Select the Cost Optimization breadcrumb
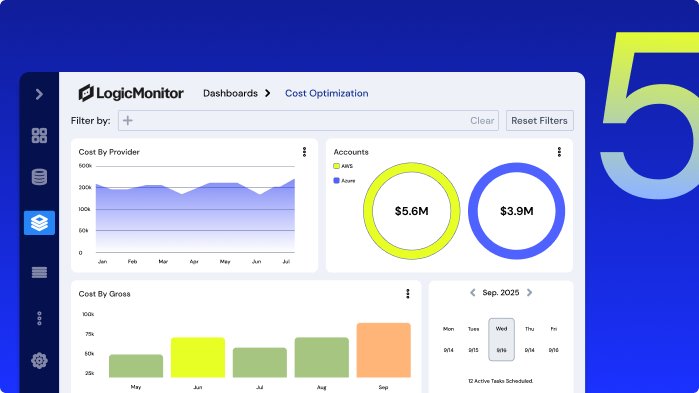This screenshot has height=393, width=699. click(x=327, y=93)
